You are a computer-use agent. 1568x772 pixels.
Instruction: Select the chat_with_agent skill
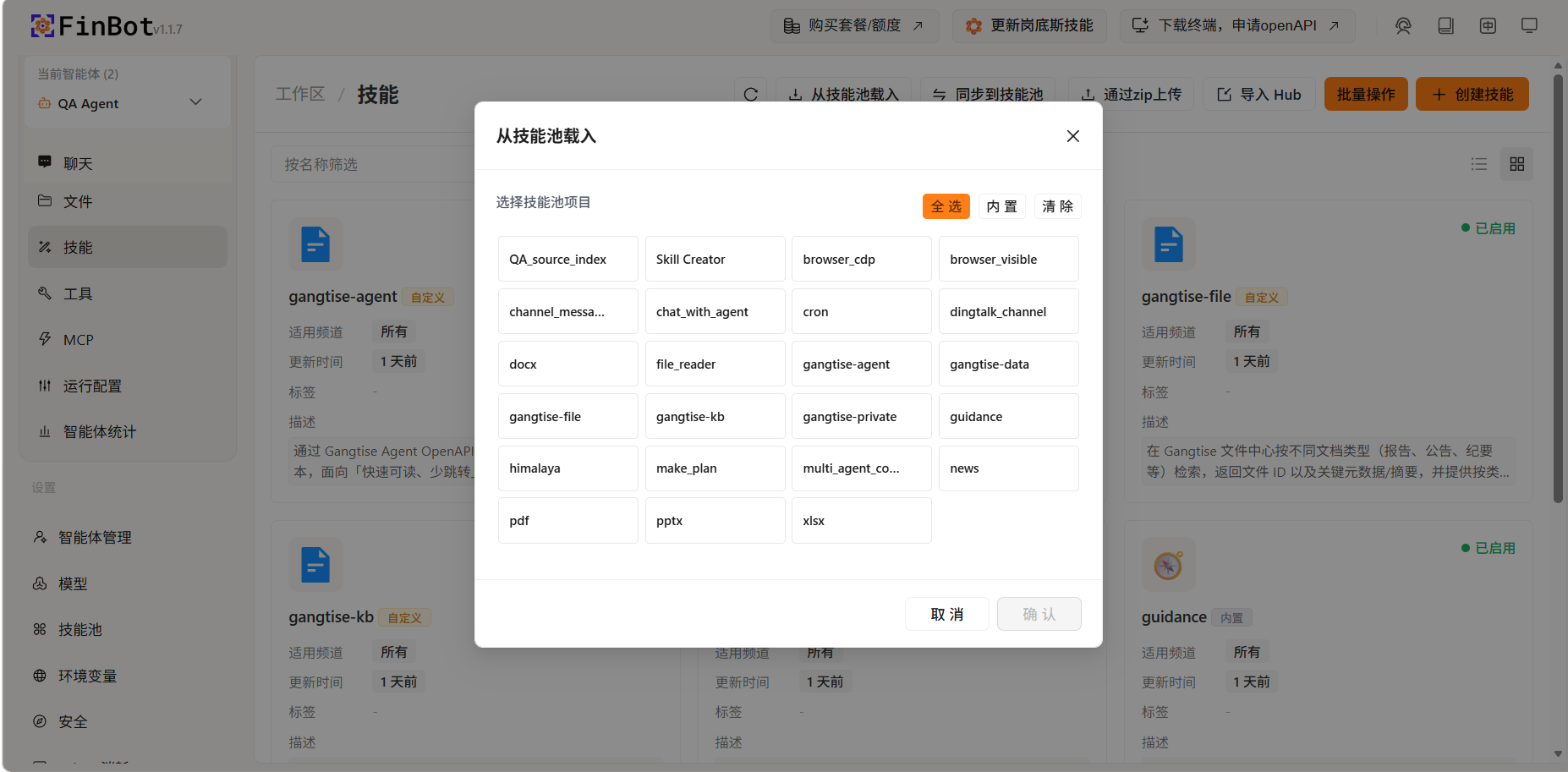tap(715, 311)
